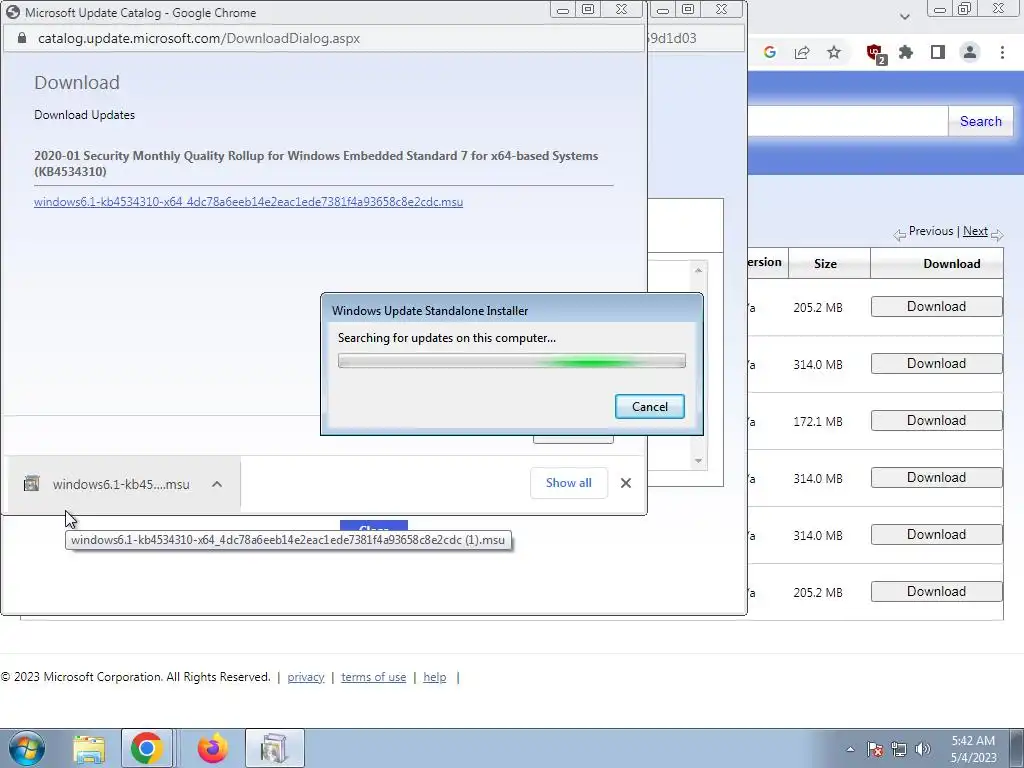Open the help link in footer
The image size is (1024, 768).
point(435,677)
